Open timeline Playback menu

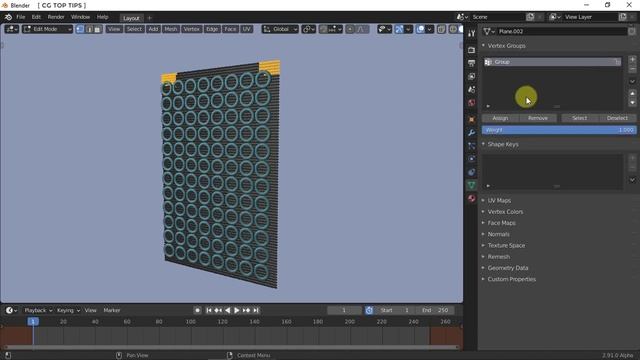(x=38, y=310)
